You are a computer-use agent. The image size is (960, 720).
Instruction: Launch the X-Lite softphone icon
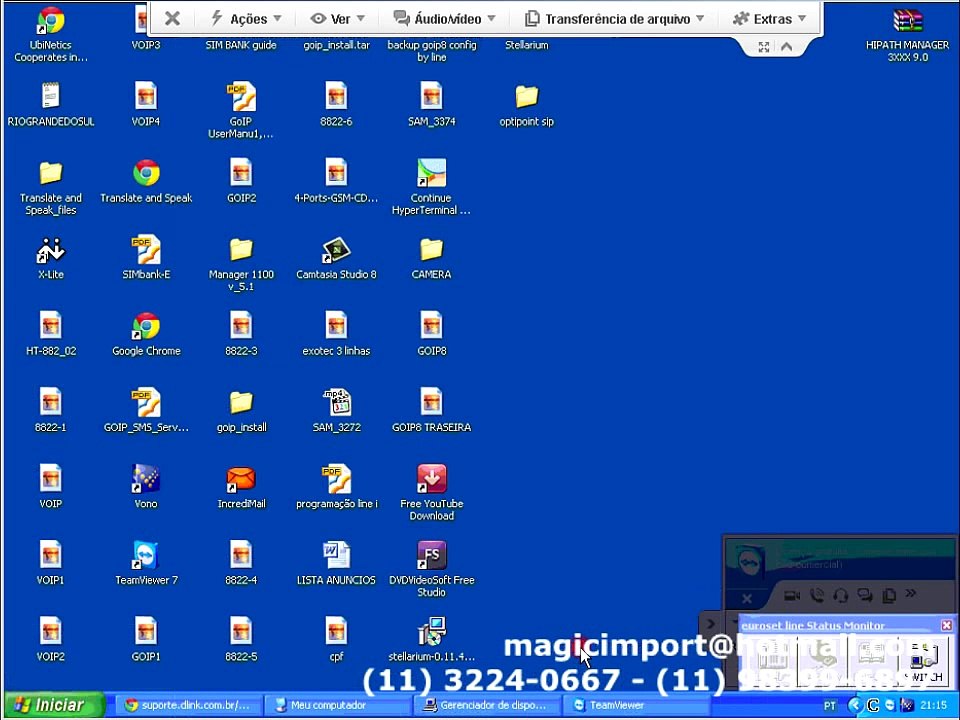tap(50, 250)
